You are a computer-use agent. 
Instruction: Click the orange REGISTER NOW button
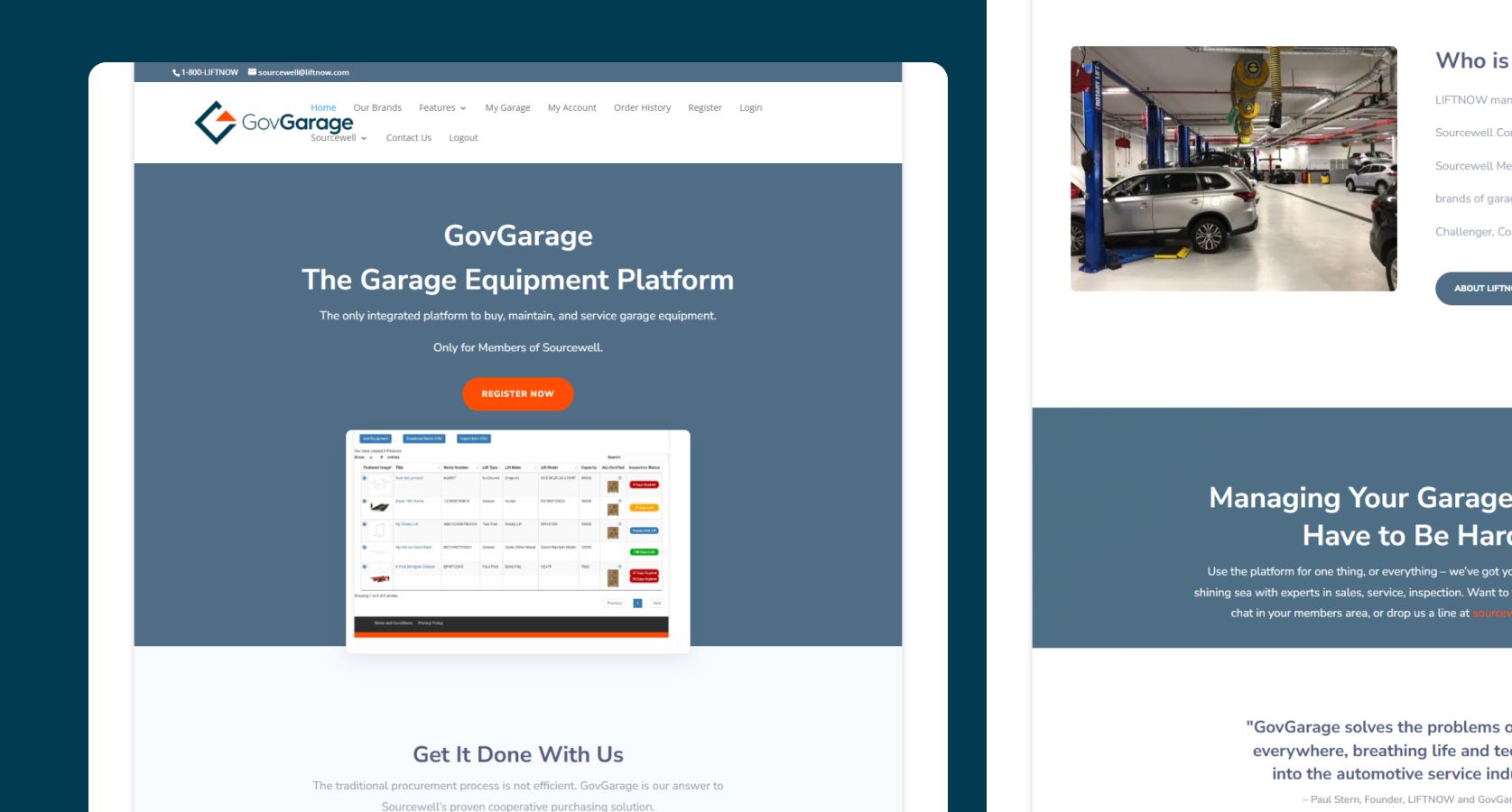pyautogui.click(x=518, y=394)
